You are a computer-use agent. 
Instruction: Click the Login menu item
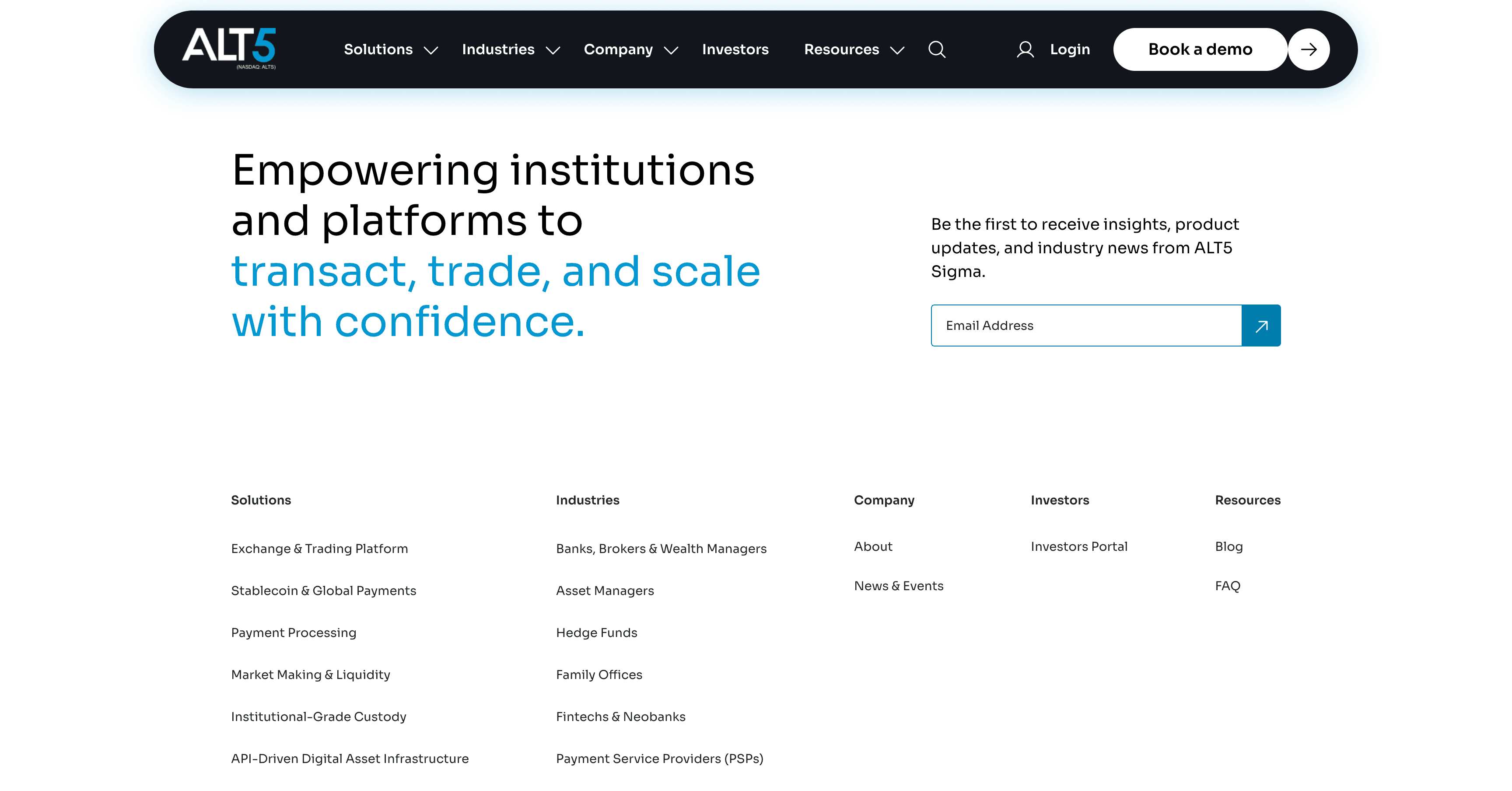[x=1069, y=49]
